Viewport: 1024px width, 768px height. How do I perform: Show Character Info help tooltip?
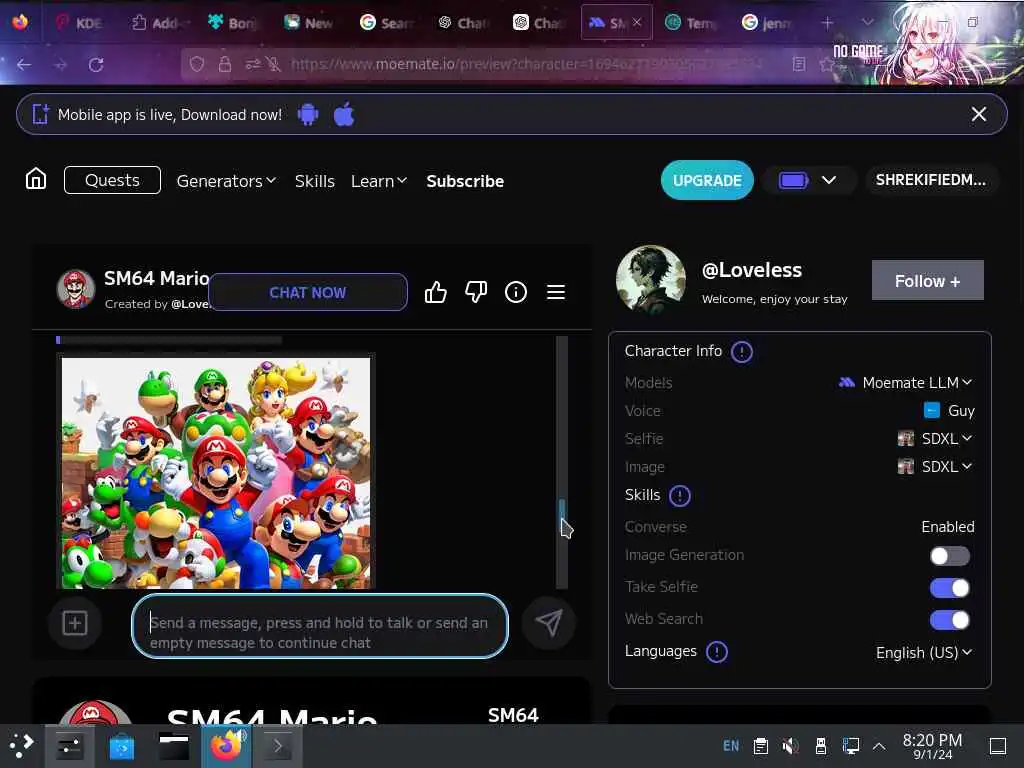(x=741, y=352)
